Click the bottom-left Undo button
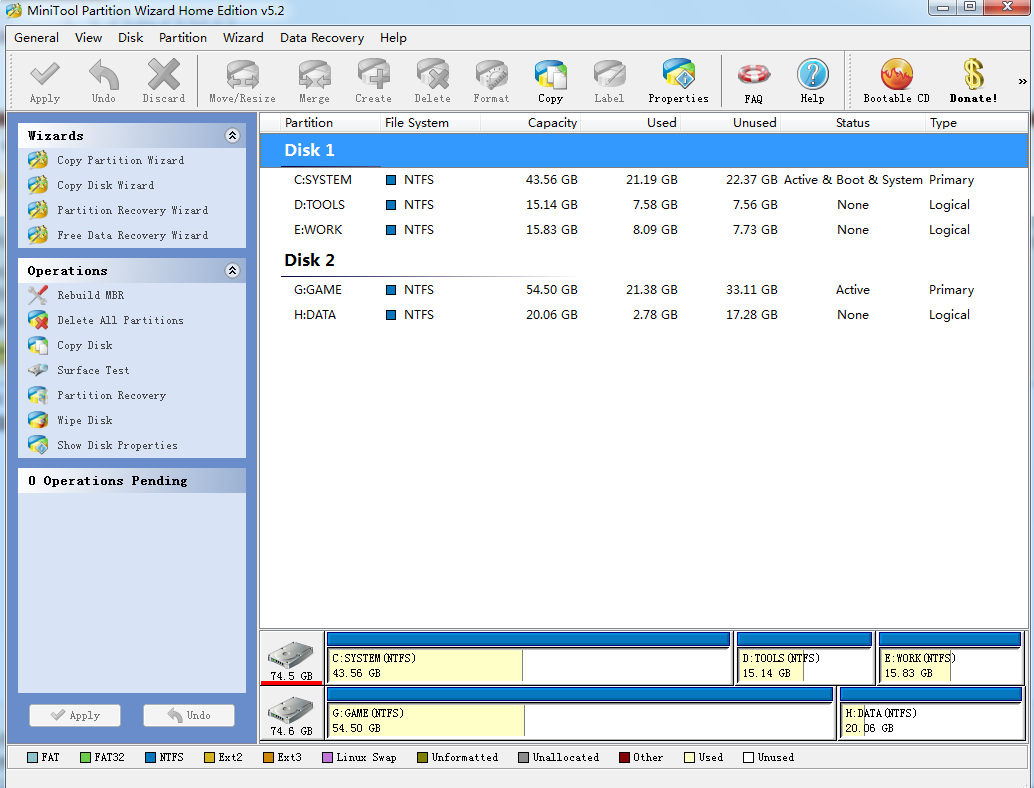Screen dimensions: 1034x788 coord(189,715)
